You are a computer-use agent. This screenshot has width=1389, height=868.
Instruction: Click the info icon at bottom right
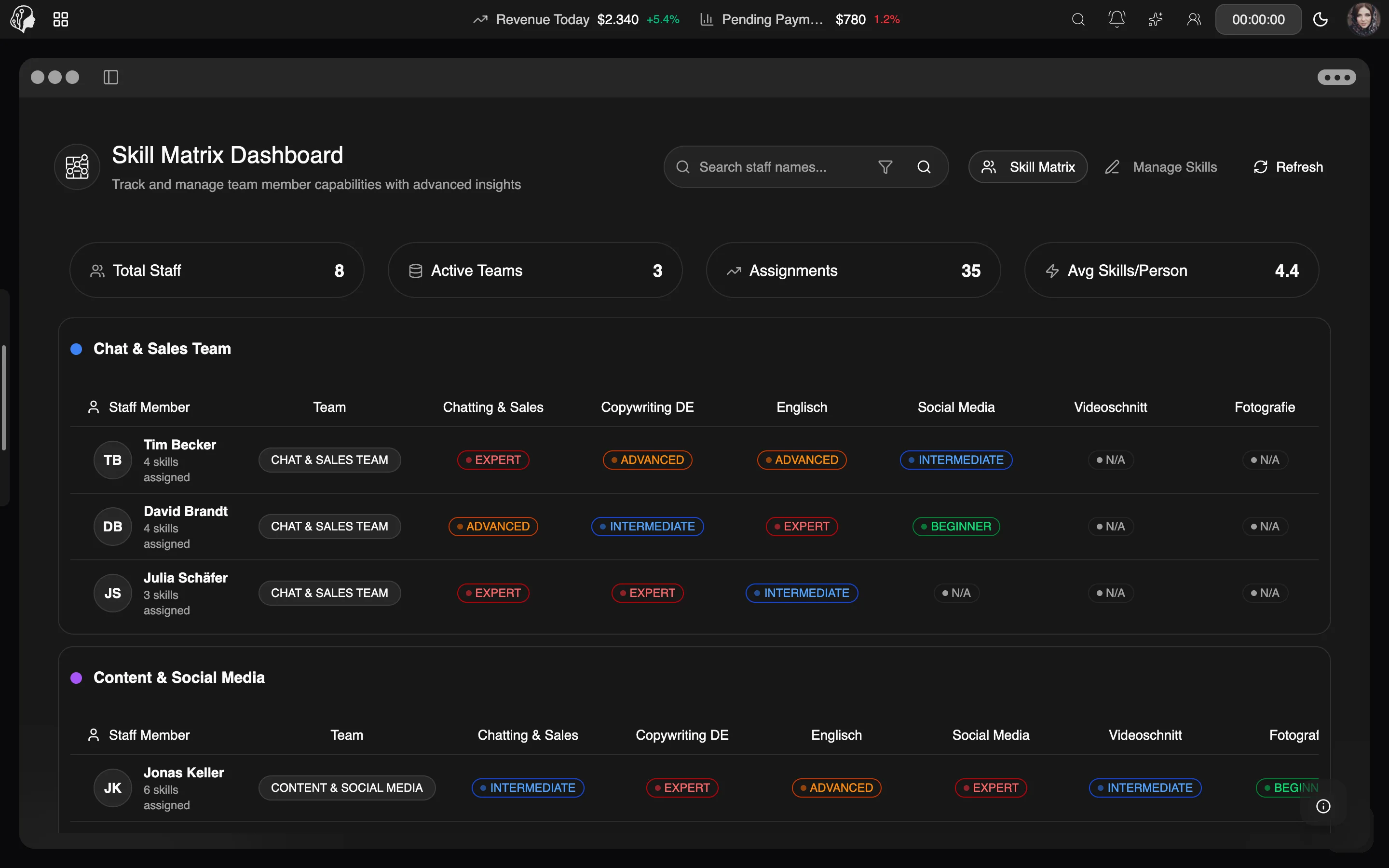(x=1323, y=806)
